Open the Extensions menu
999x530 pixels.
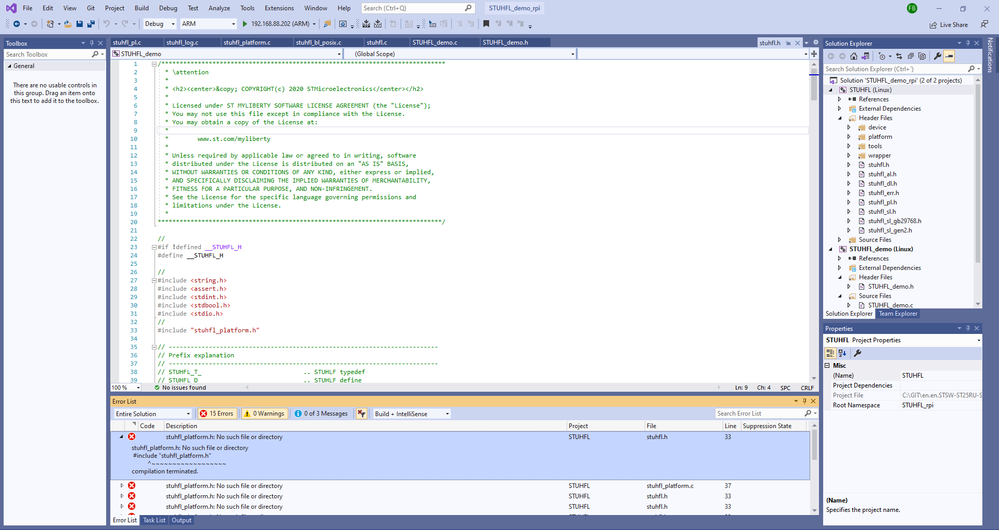tap(279, 8)
